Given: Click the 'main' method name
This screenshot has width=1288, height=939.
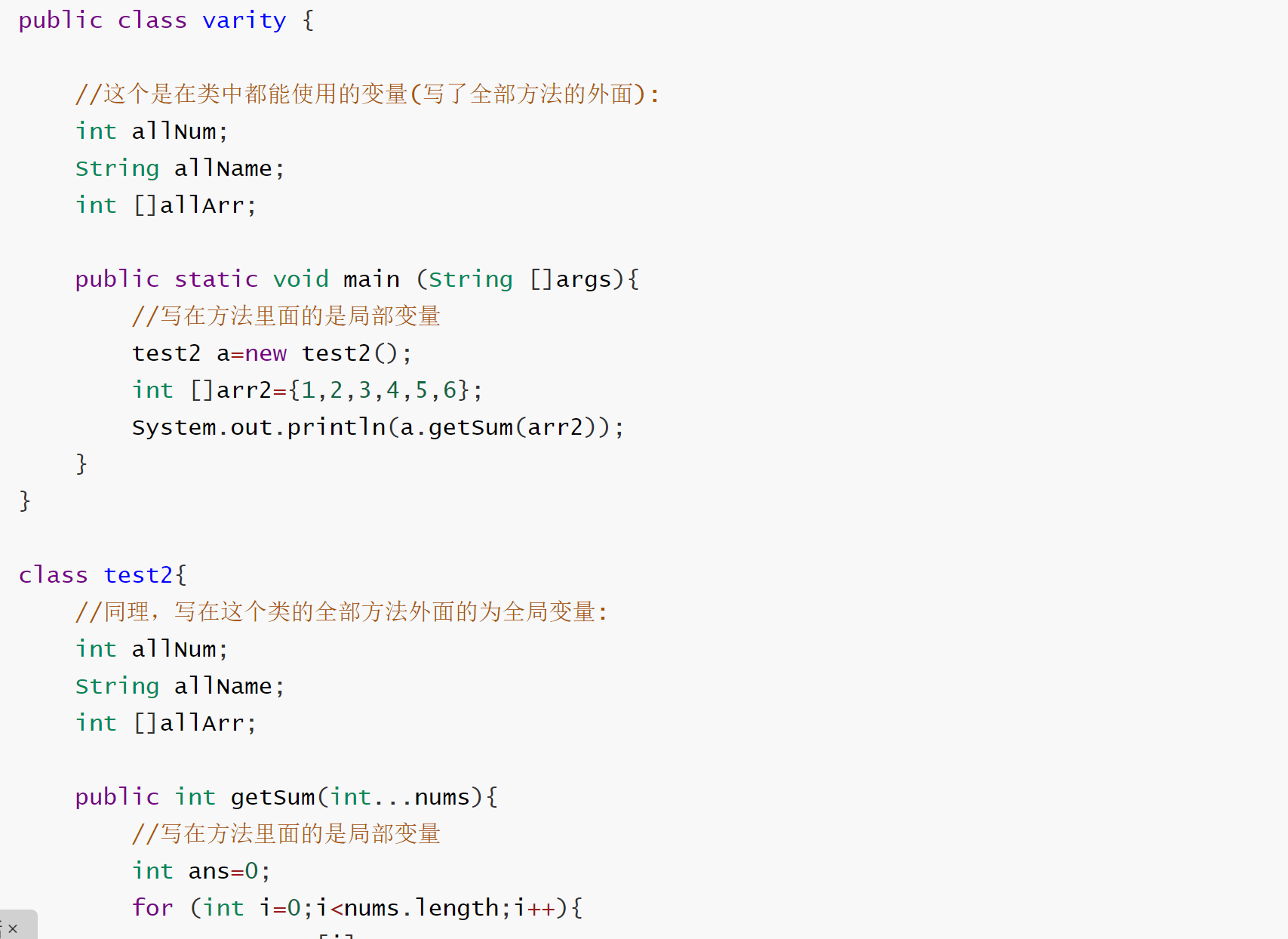Looking at the screenshot, I should [x=370, y=279].
